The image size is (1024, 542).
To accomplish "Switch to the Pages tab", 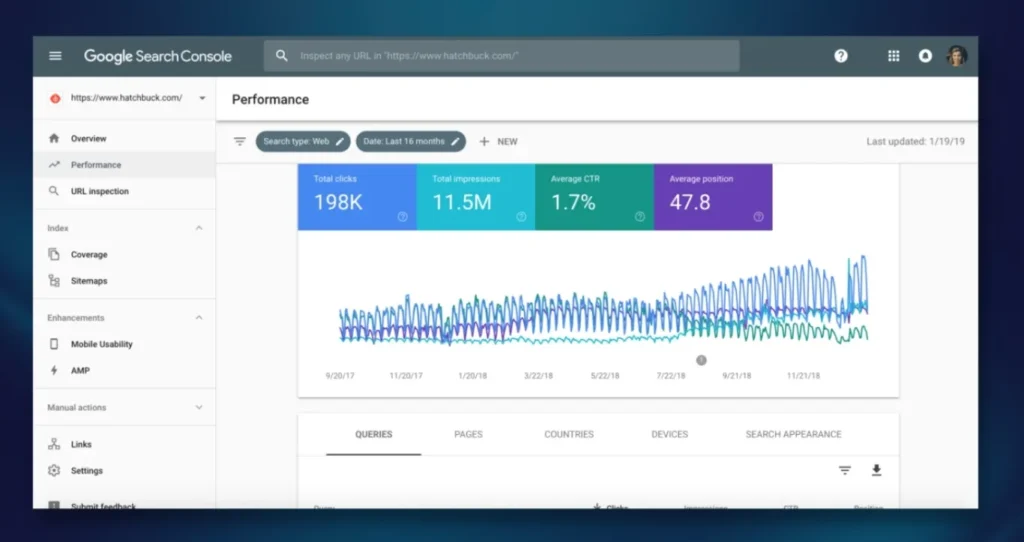I will [x=468, y=435].
